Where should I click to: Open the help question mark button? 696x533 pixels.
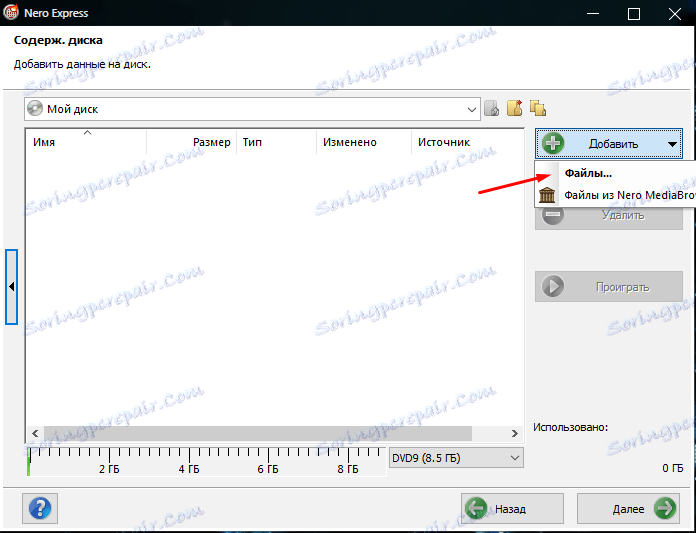[x=40, y=508]
